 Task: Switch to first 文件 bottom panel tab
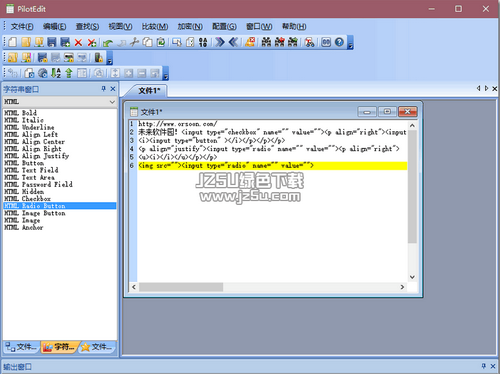pyautogui.click(x=22, y=347)
